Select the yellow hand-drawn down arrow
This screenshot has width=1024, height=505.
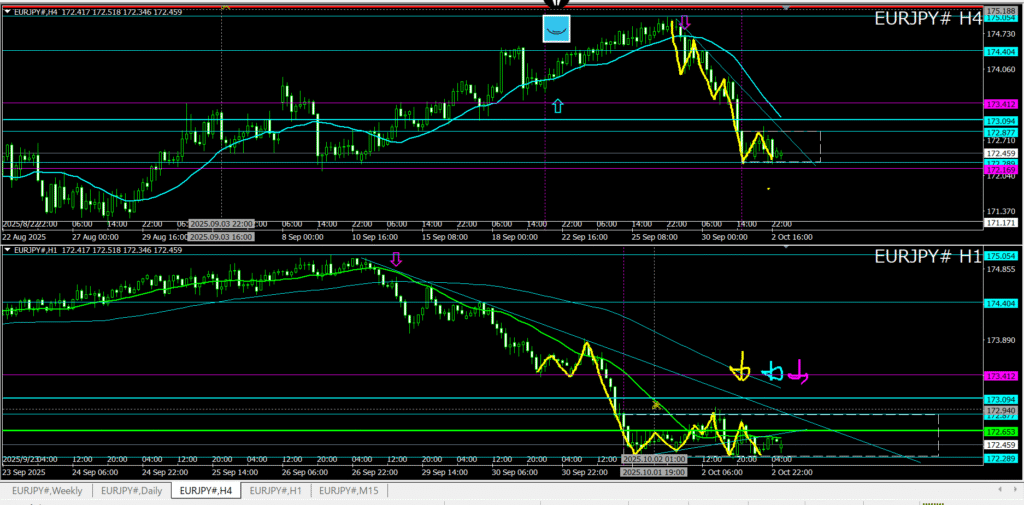pos(741,368)
